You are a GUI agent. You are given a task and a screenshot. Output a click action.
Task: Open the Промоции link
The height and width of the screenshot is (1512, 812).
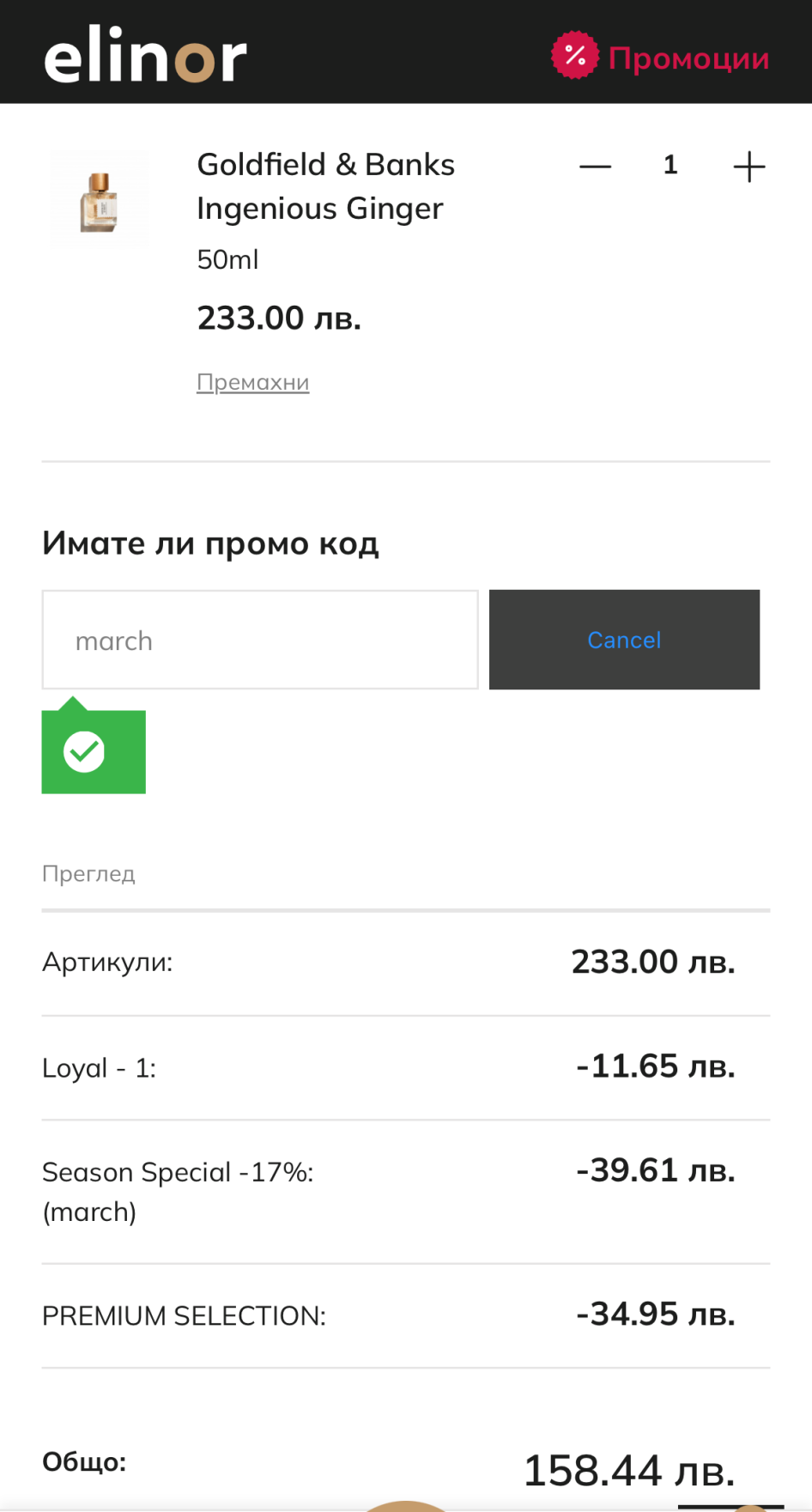click(688, 58)
